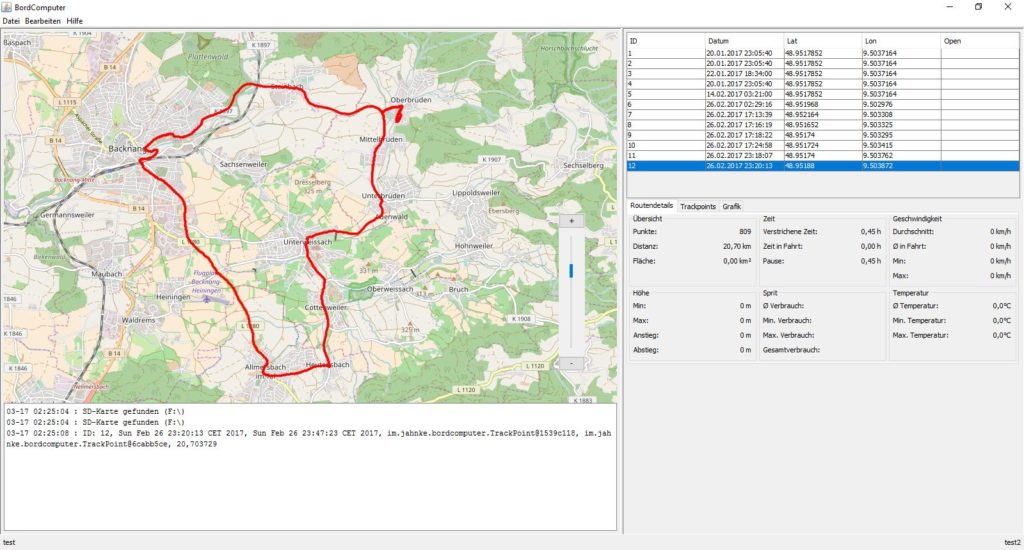Select route dated 26.02.2017 02:29:16
The width and height of the screenshot is (1024, 550).
pos(822,105)
